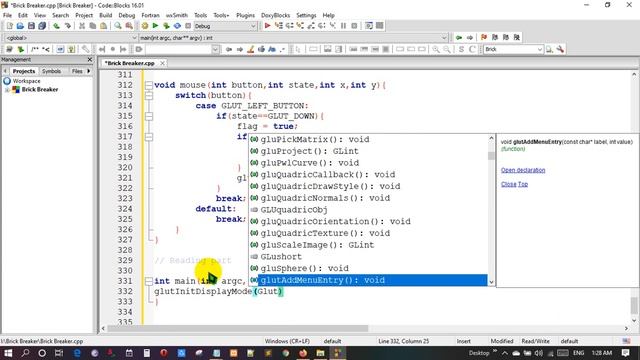Click the Rebuild icon
The width and height of the screenshot is (640, 360).
coord(177,26)
